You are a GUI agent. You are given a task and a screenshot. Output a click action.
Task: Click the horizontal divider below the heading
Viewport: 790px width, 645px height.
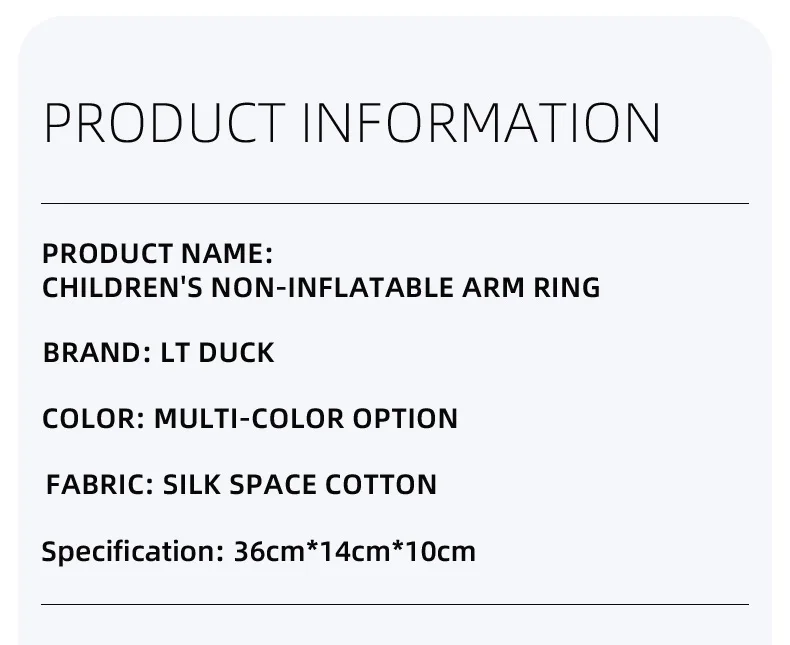[395, 204]
